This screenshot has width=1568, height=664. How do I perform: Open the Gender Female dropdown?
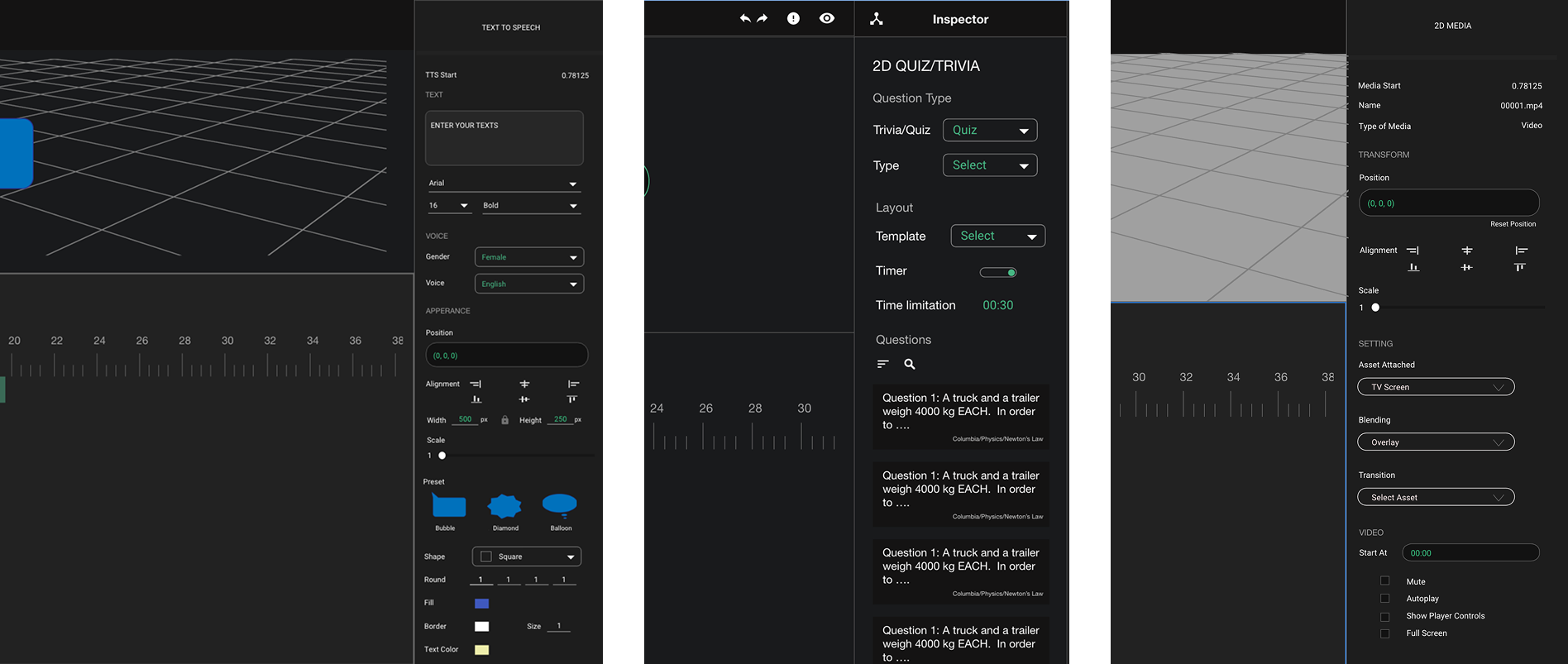pyautogui.click(x=529, y=257)
